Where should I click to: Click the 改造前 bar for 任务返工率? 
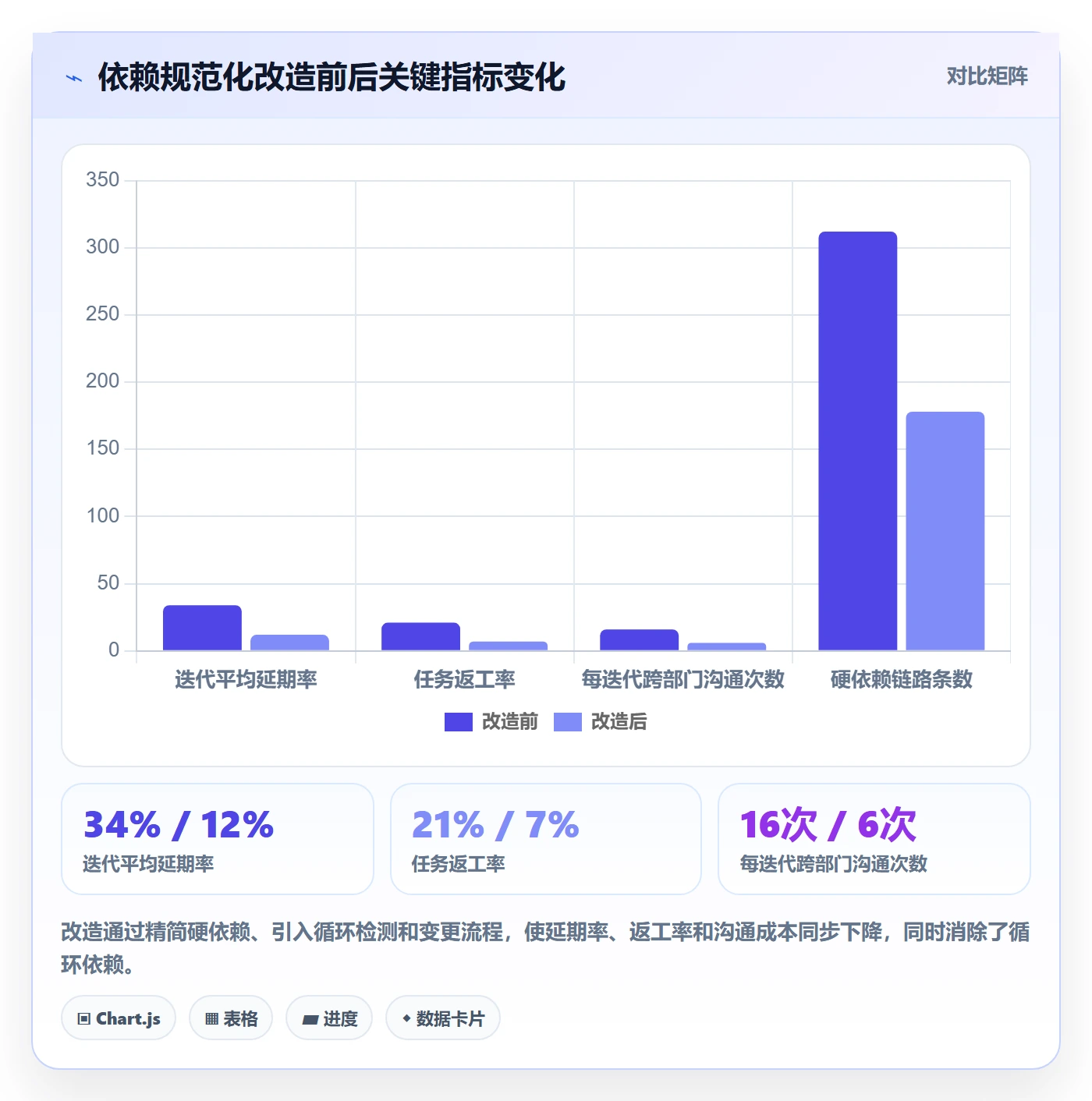point(421,636)
